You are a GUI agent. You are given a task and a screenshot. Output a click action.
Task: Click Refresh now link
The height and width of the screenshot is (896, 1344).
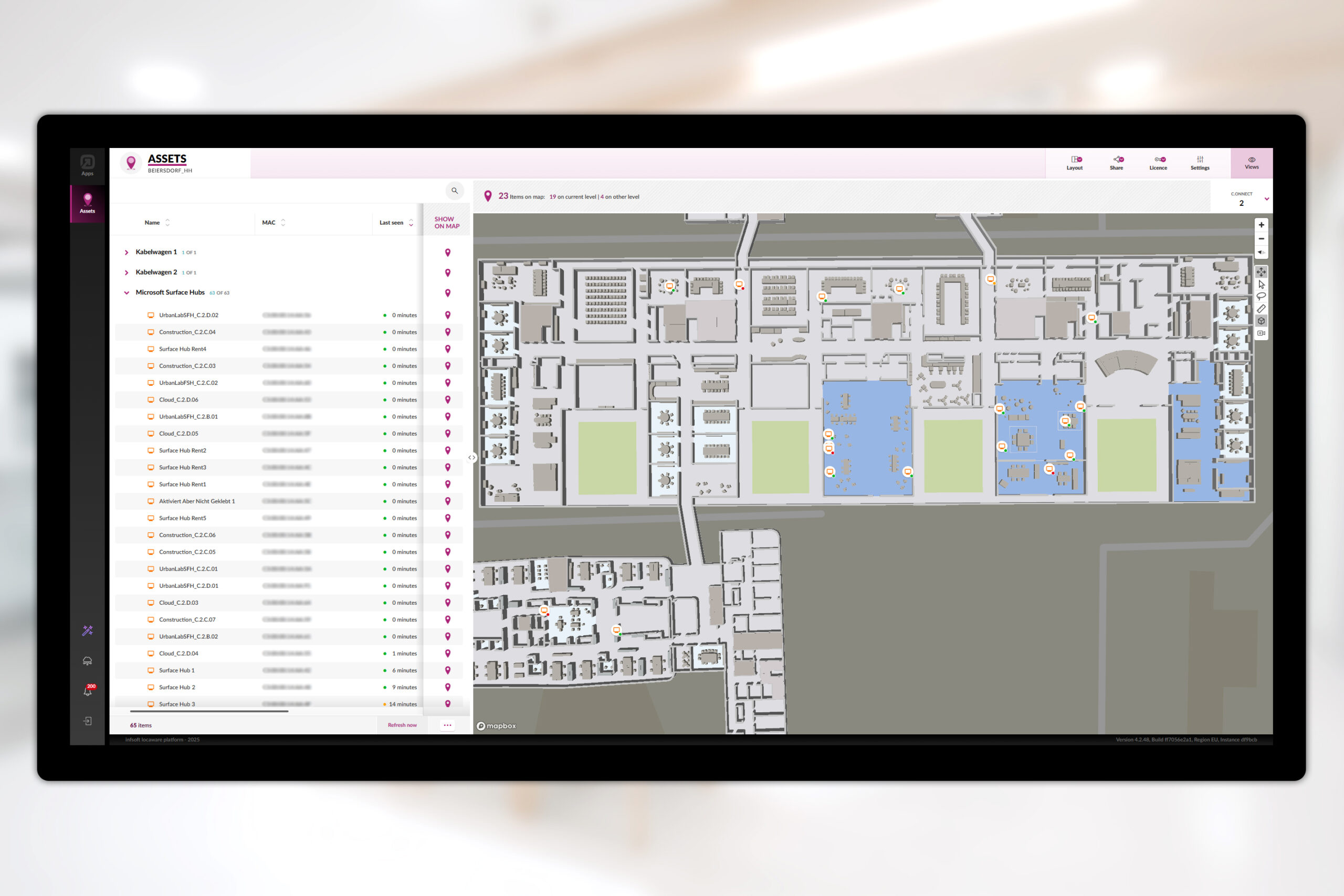[x=402, y=725]
